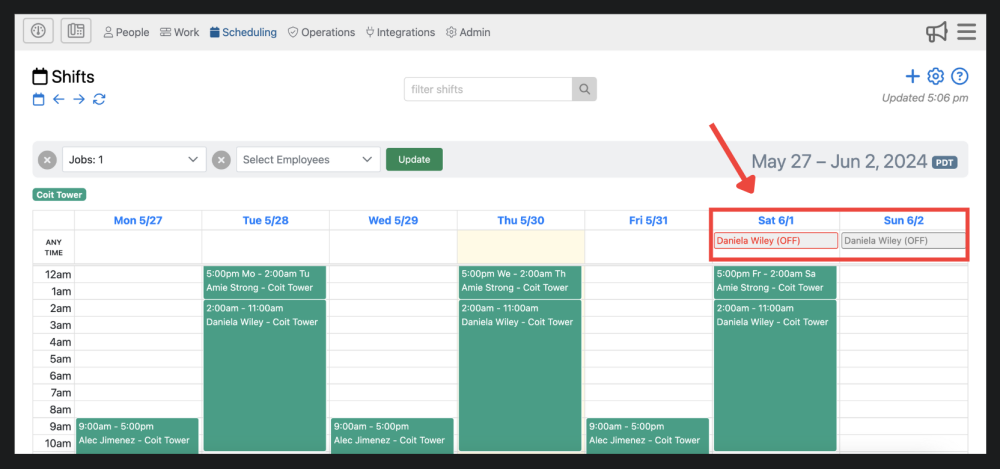Viewport: 1000px width, 469px height.
Task: Open the Operations menu
Action: pyautogui.click(x=321, y=32)
